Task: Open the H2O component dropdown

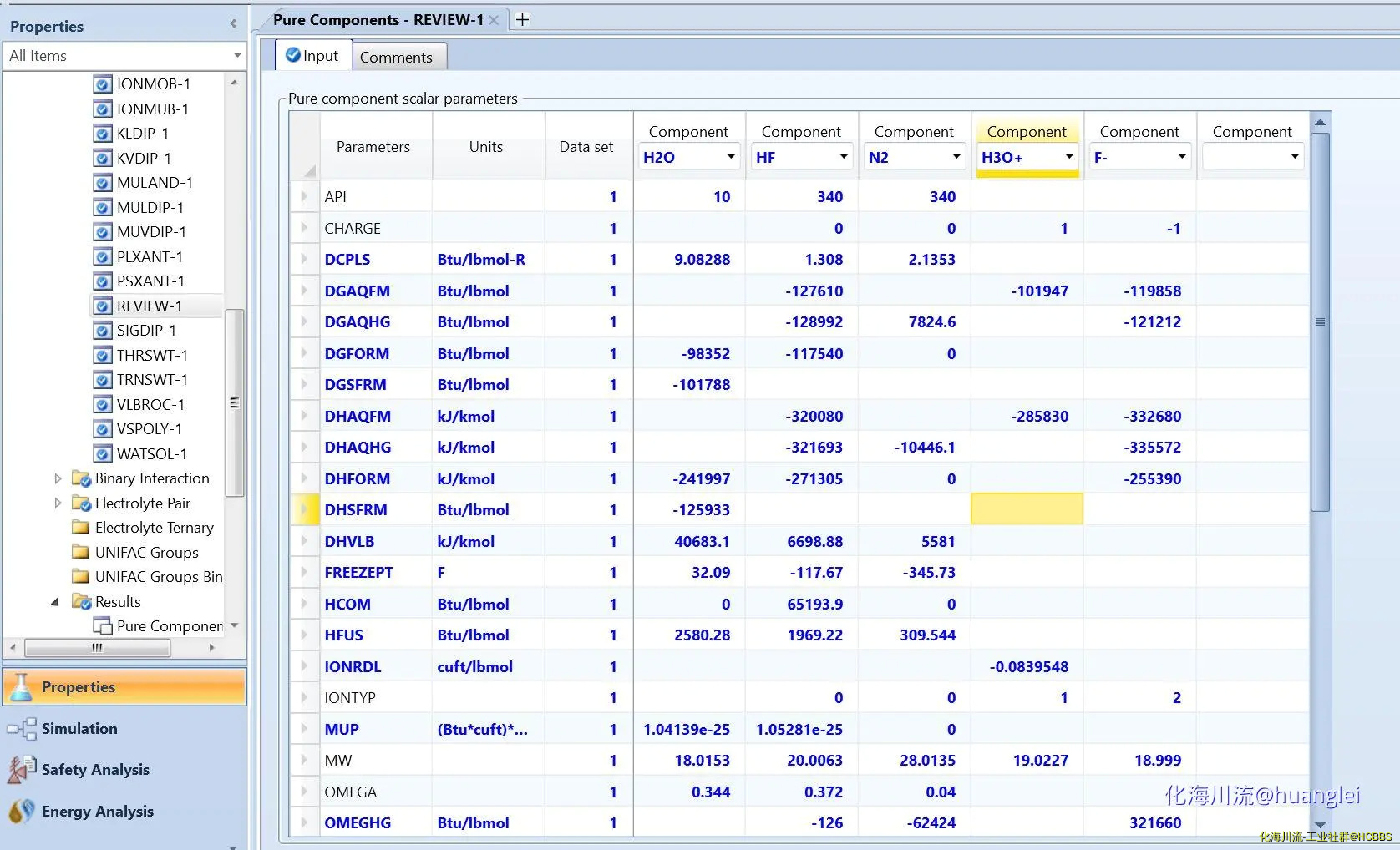Action: coord(731,157)
